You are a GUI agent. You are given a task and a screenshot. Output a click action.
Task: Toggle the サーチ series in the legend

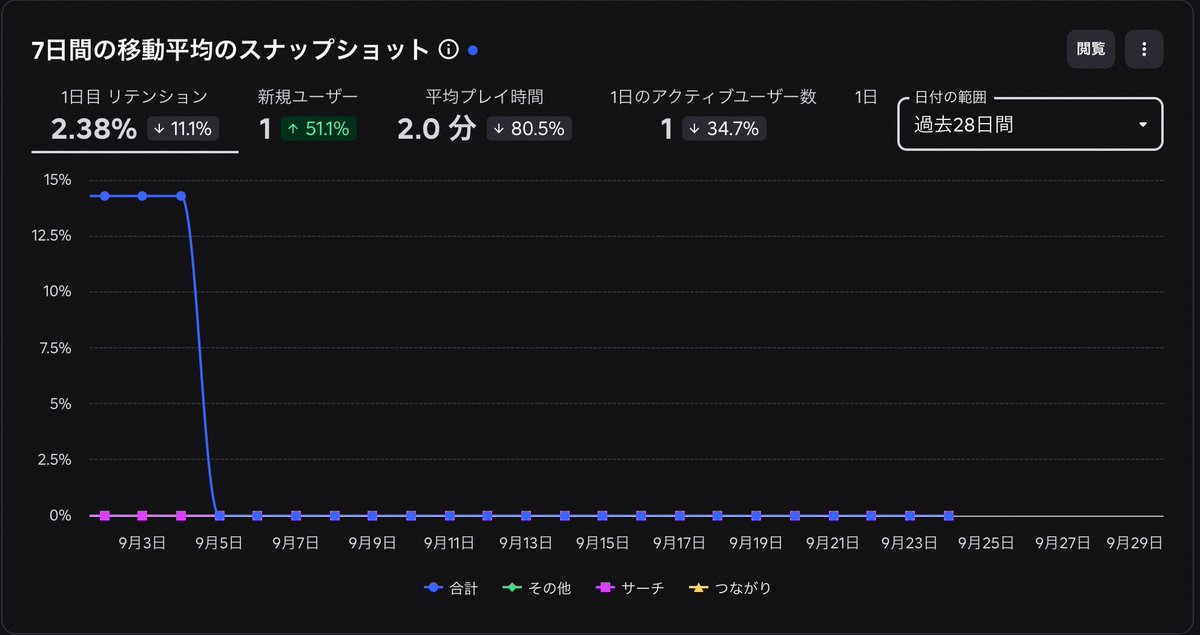[x=630, y=588]
